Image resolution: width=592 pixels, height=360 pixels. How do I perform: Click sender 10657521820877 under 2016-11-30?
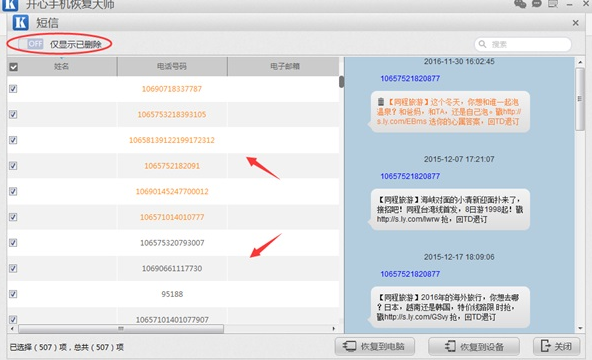410,78
